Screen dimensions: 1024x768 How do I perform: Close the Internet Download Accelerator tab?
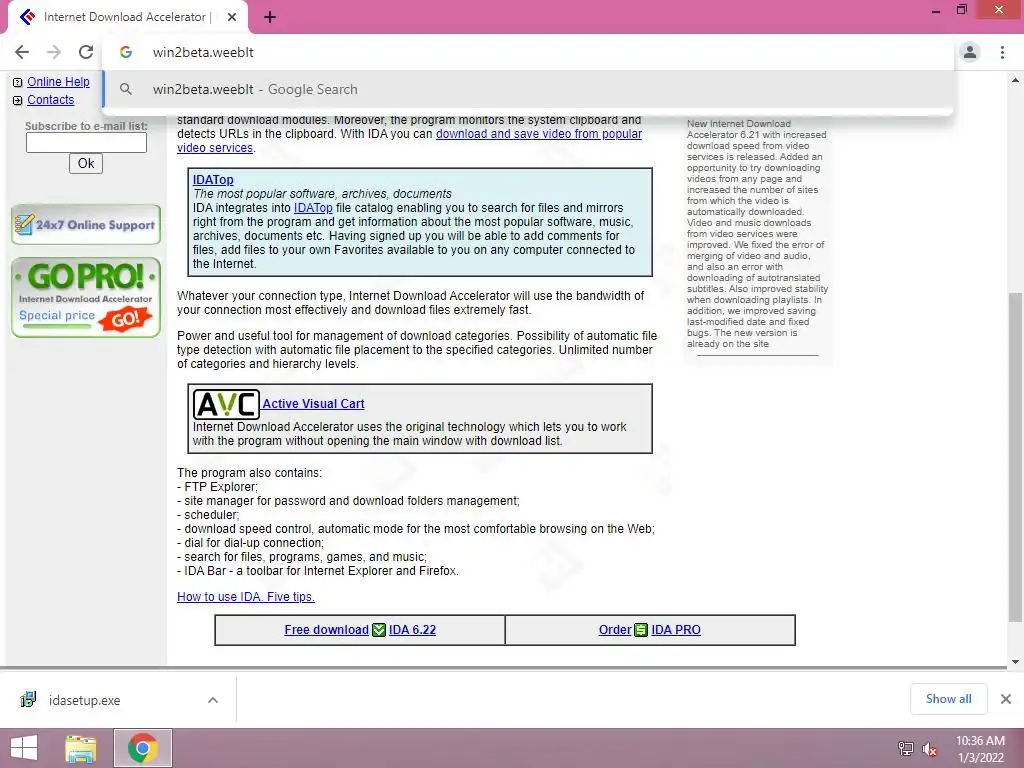pos(232,17)
